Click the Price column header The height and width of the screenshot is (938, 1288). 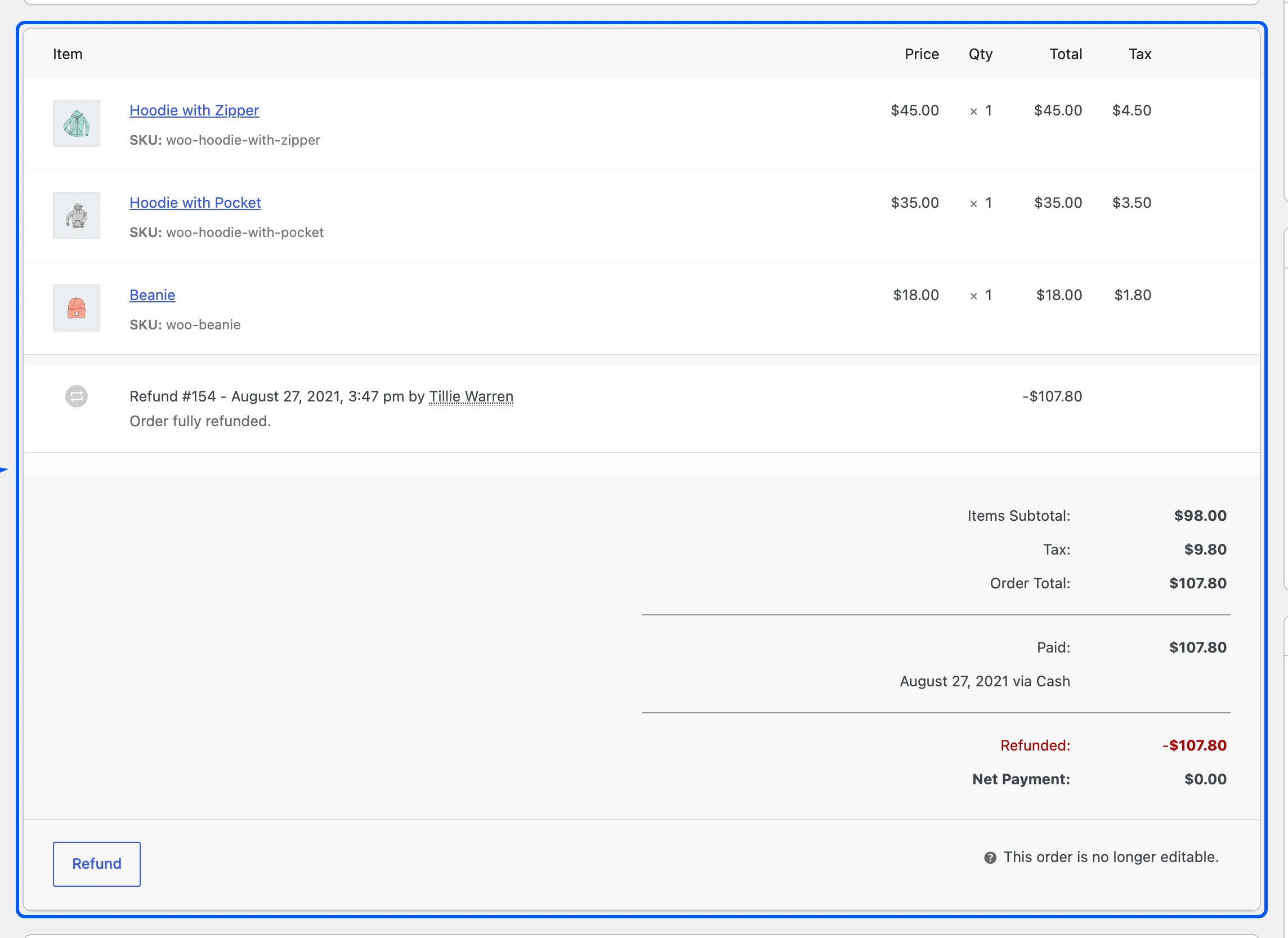pyautogui.click(x=921, y=54)
